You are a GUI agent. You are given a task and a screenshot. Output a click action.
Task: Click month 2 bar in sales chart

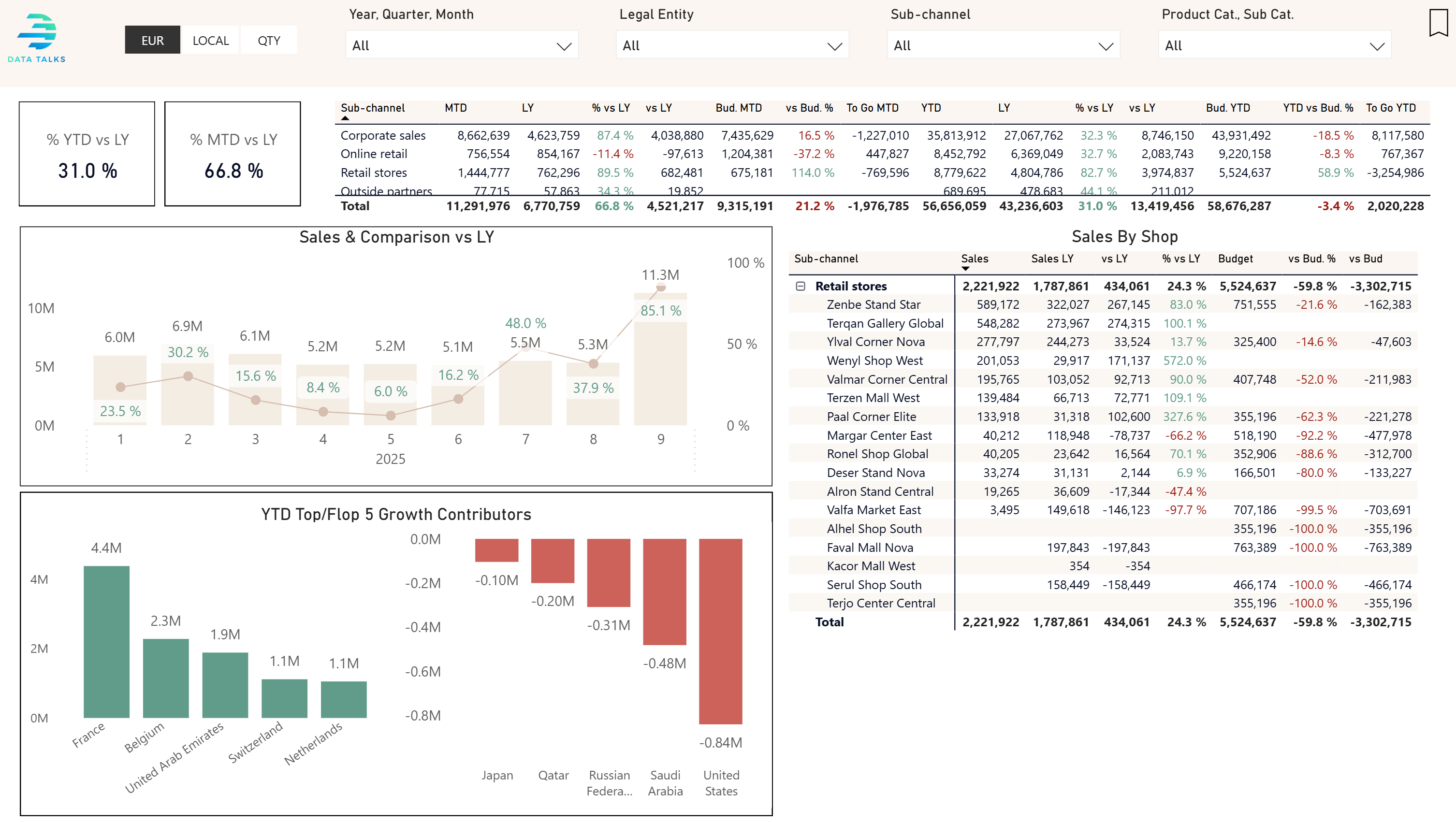click(188, 386)
